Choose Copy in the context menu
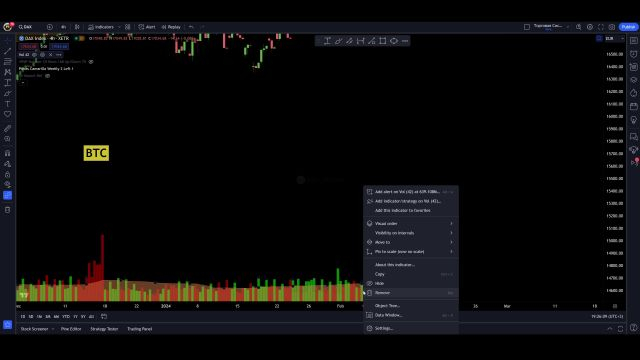The height and width of the screenshot is (360, 640). 411,274
